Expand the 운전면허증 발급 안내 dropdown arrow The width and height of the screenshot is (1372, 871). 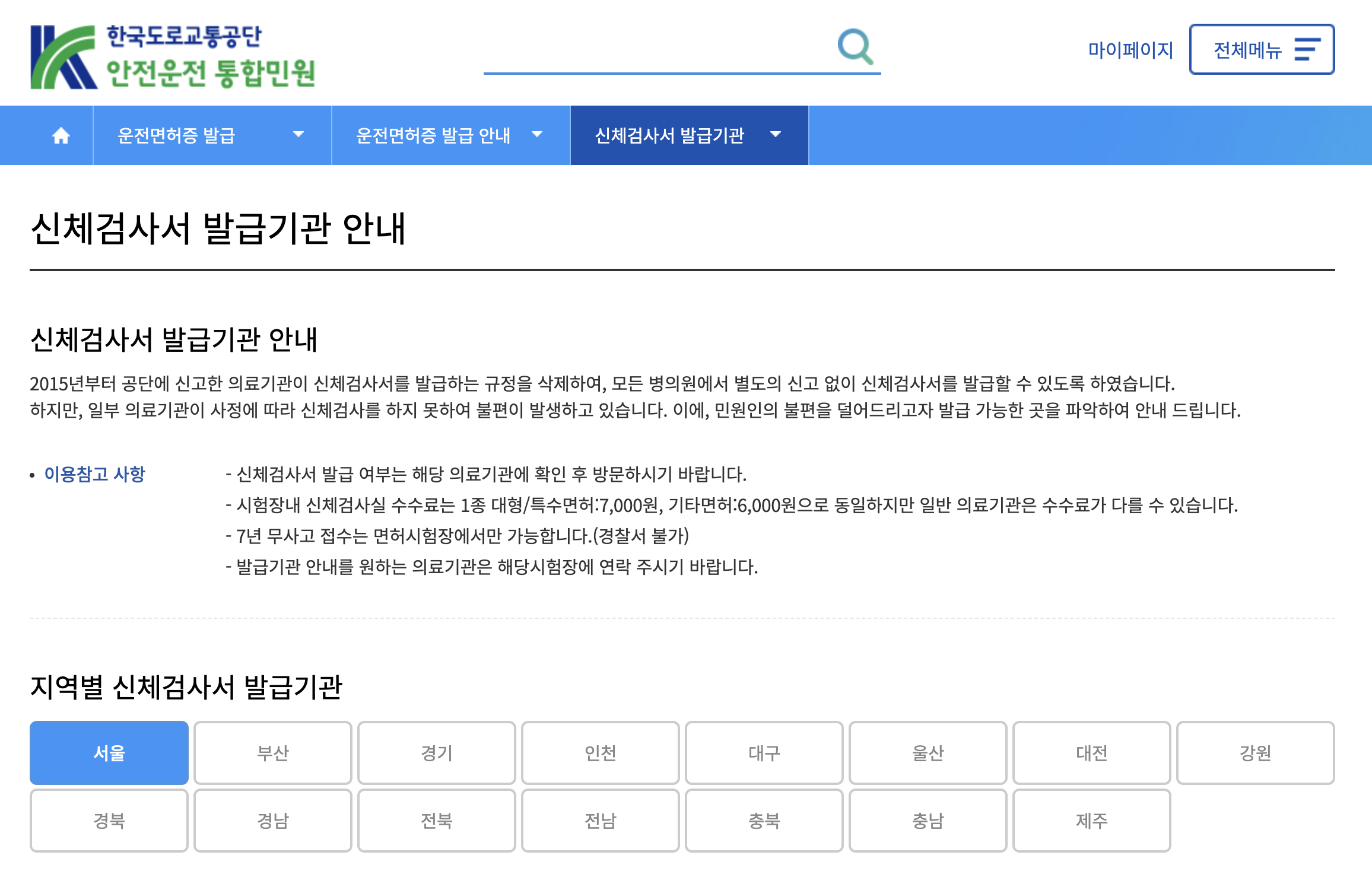click(537, 135)
